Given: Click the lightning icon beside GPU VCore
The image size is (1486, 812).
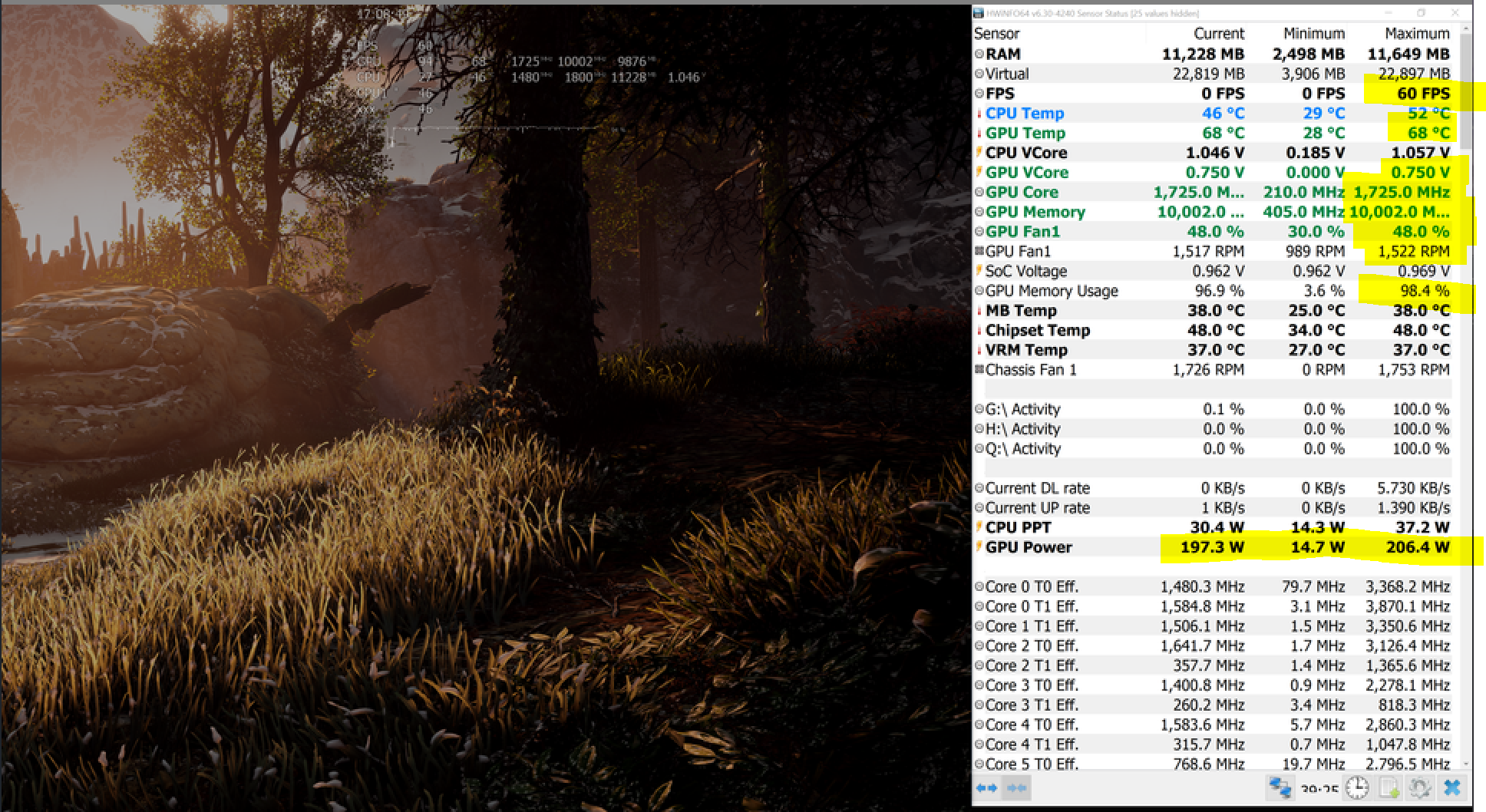Looking at the screenshot, I should tap(979, 173).
